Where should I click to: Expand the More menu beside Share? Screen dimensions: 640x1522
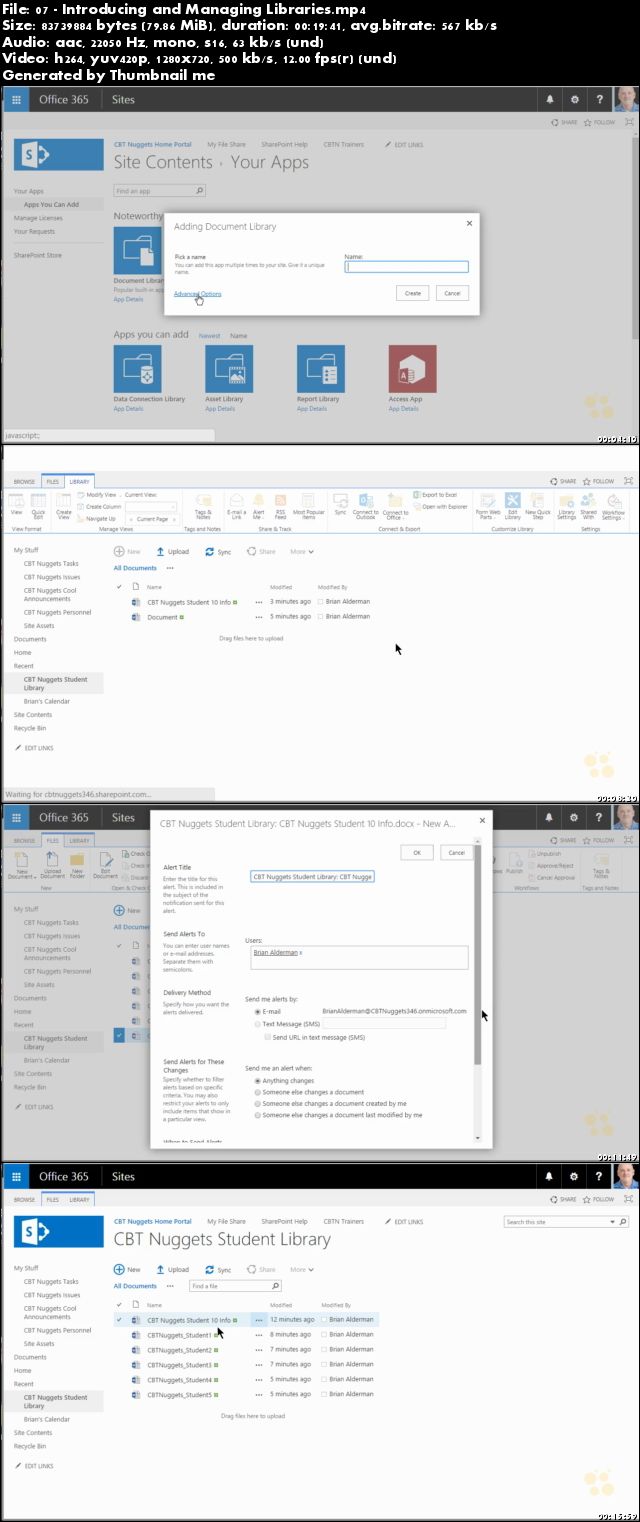(302, 551)
